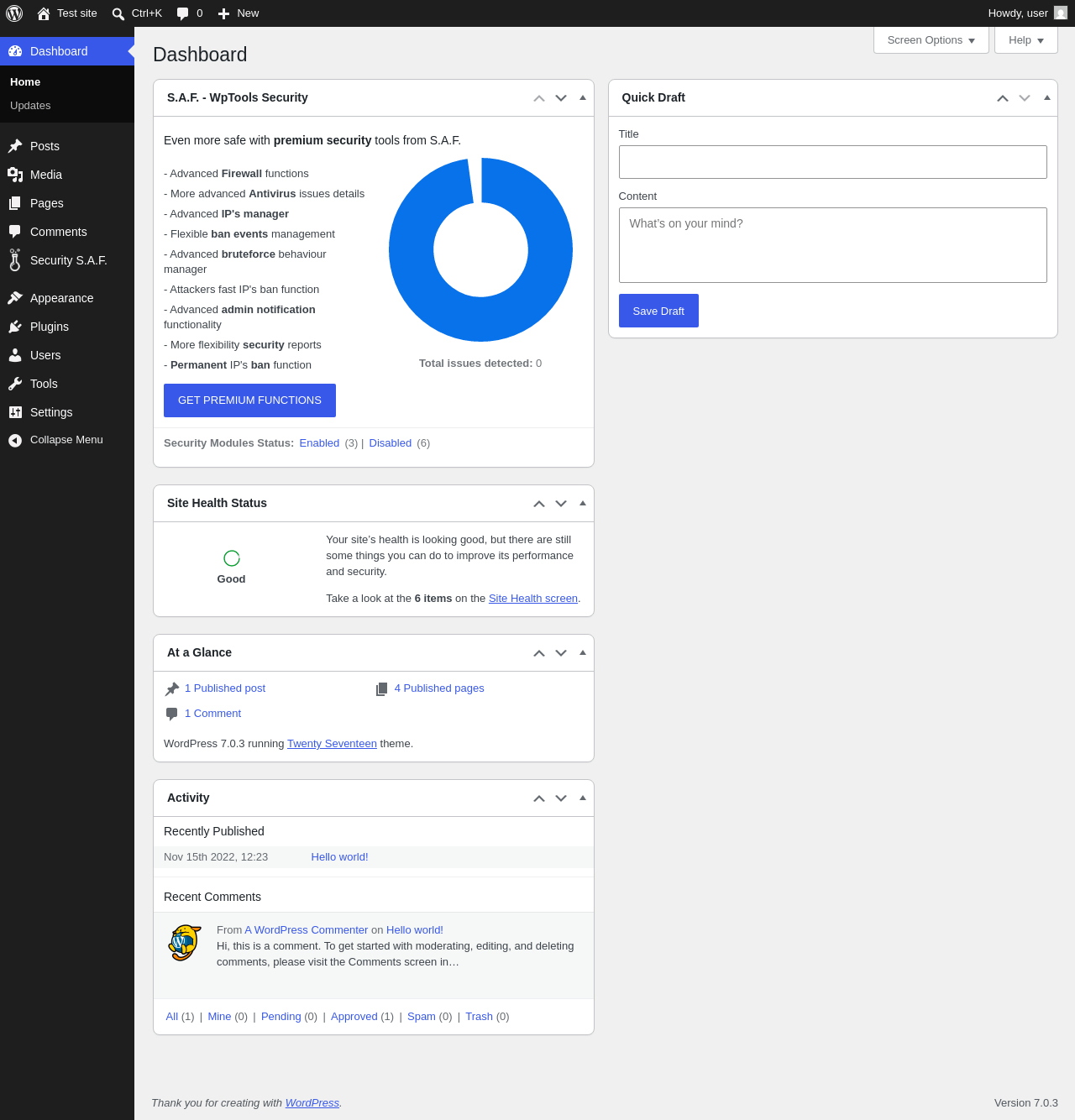Open the Updates submenu item
Viewport: 1075px width, 1120px height.
[x=30, y=106]
